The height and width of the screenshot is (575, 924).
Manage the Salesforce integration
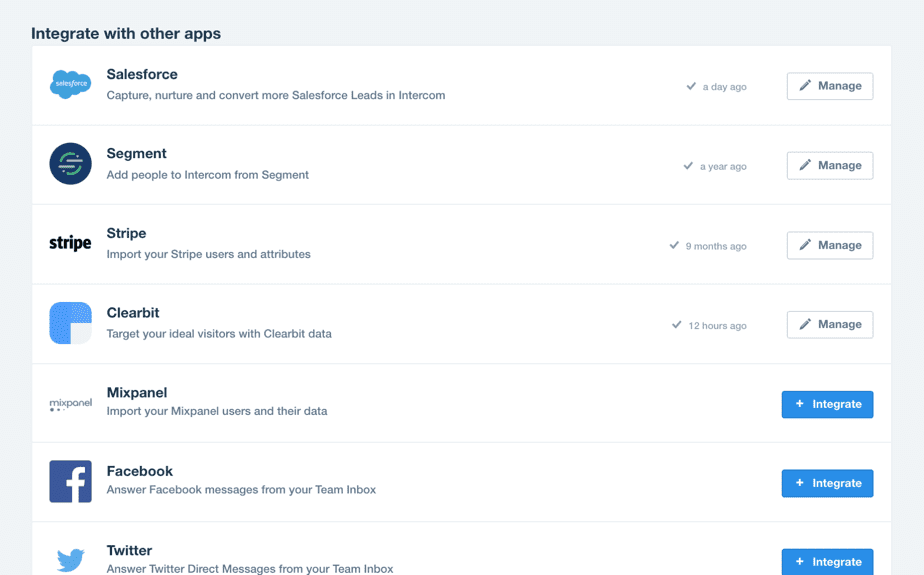829,86
